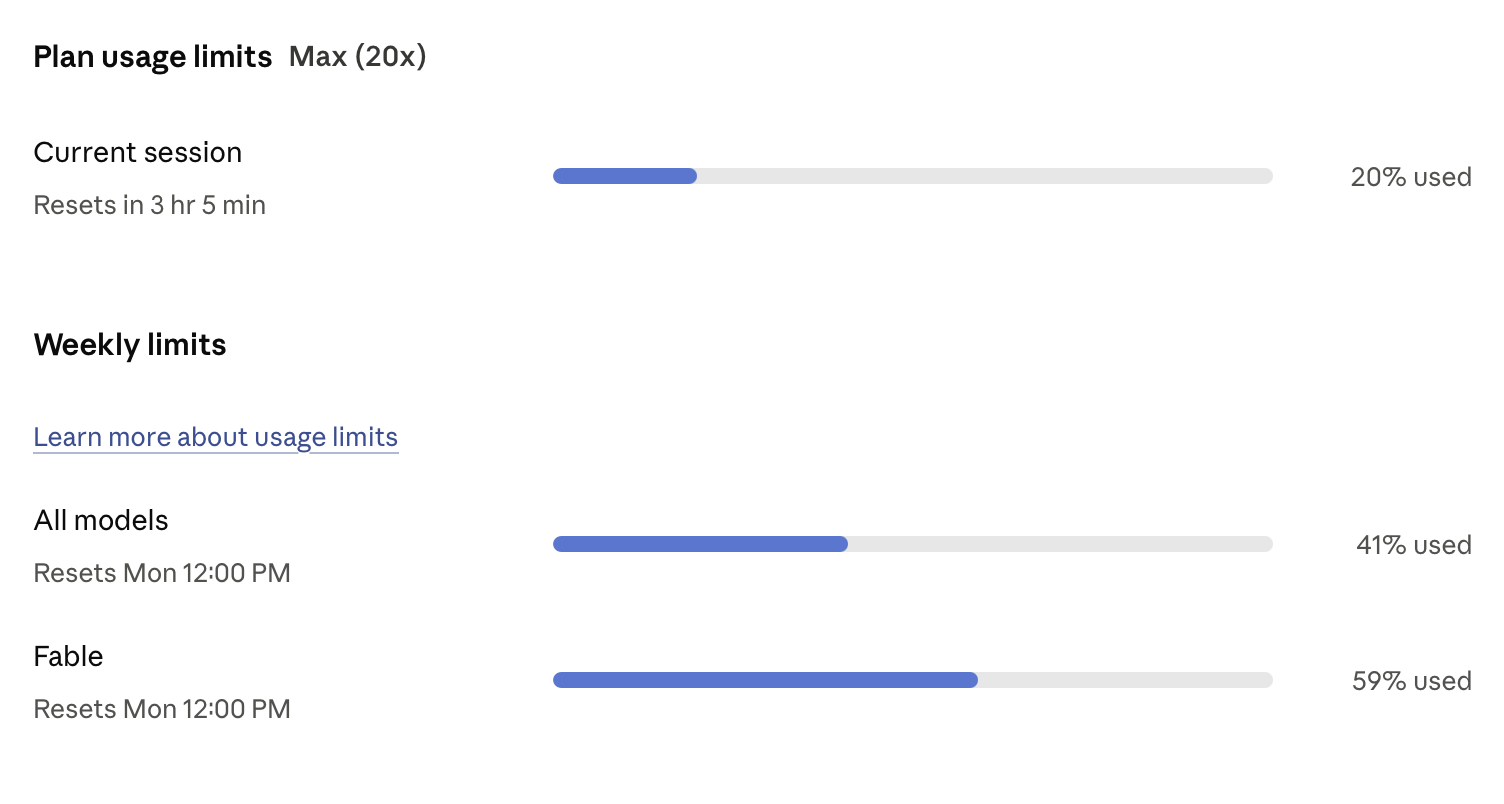Screen dimensions: 1504x804
Task: Click the 41% used text
Action: (1414, 545)
